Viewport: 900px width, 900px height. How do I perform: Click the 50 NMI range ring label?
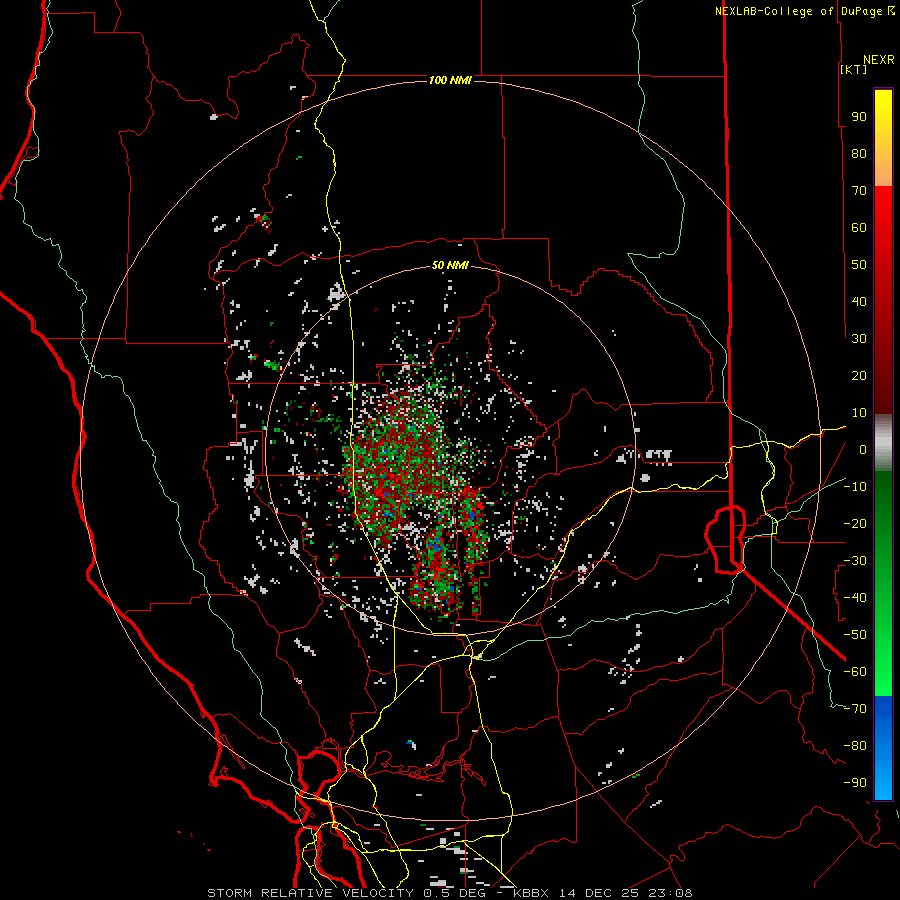(x=450, y=265)
